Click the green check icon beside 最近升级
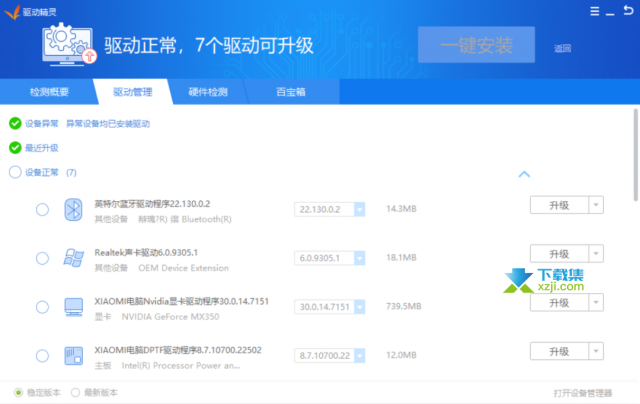This screenshot has height=404, width=640. click(15, 148)
